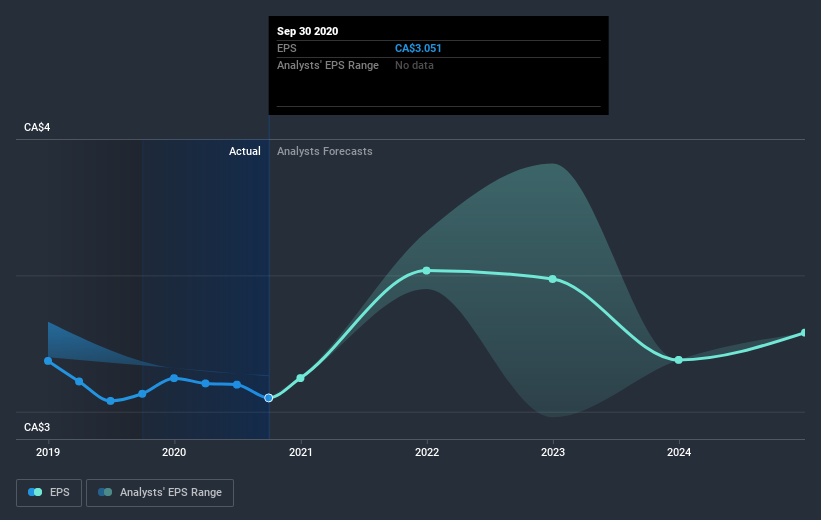Click the 2022 x-axis label
Screen dimensions: 821x520
427,452
